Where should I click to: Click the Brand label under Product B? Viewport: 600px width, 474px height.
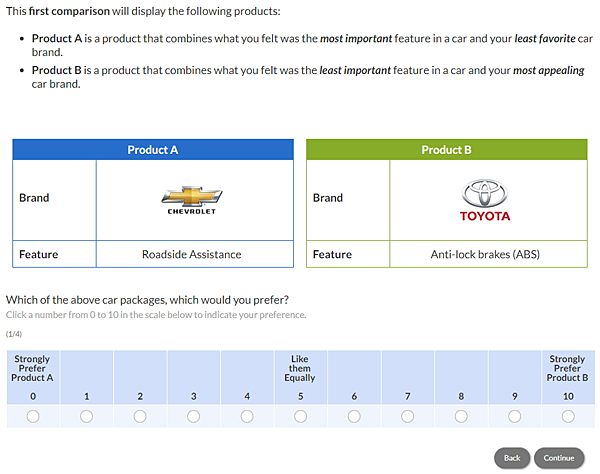pos(328,198)
